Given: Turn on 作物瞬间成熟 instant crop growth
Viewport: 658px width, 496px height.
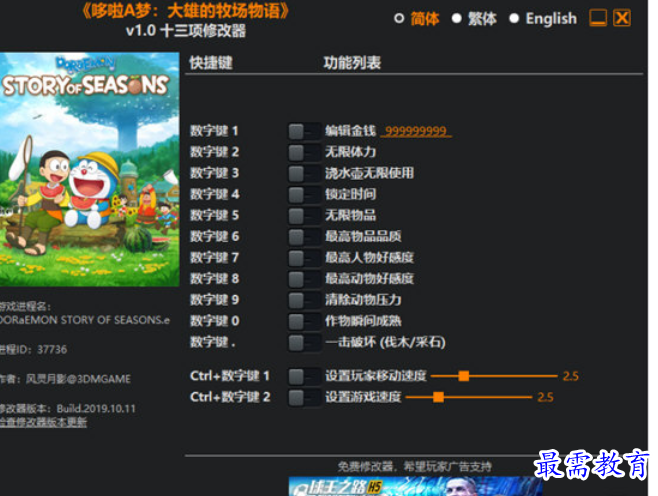Looking at the screenshot, I should (304, 321).
